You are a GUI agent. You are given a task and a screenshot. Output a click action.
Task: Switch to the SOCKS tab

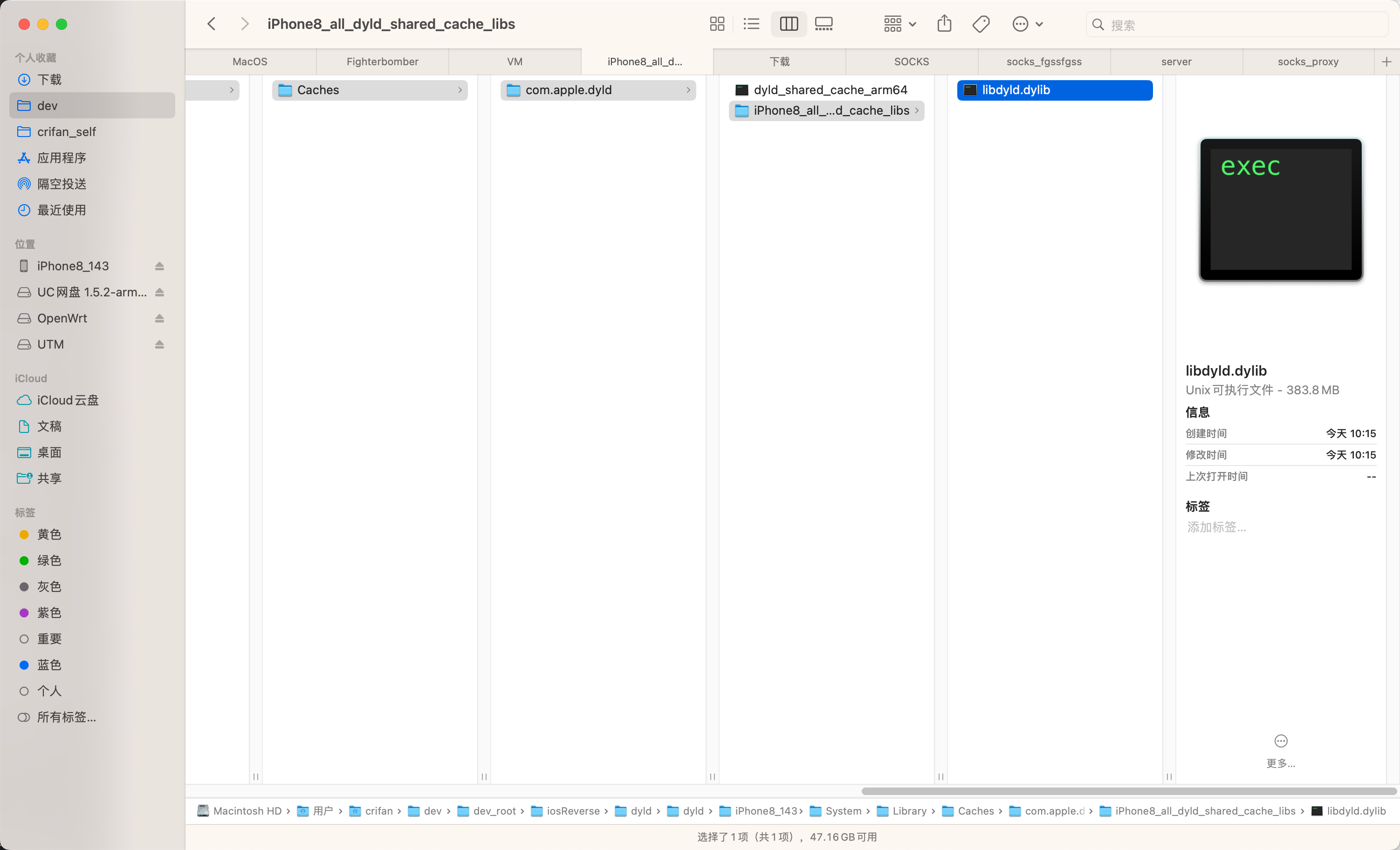912,62
